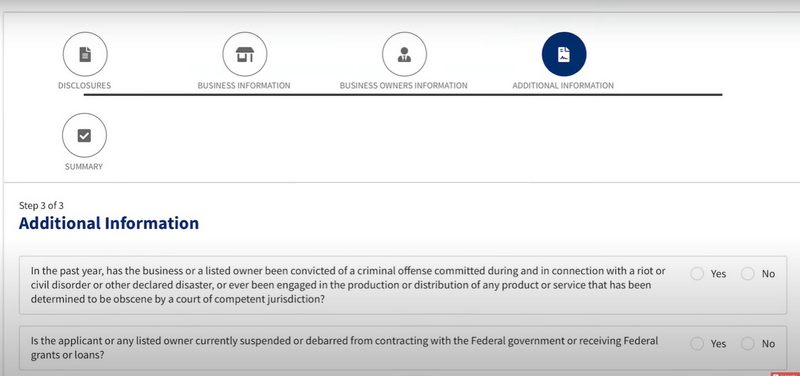800x376 pixels.
Task: Select No radio for criminal offense question
Action: (x=747, y=274)
